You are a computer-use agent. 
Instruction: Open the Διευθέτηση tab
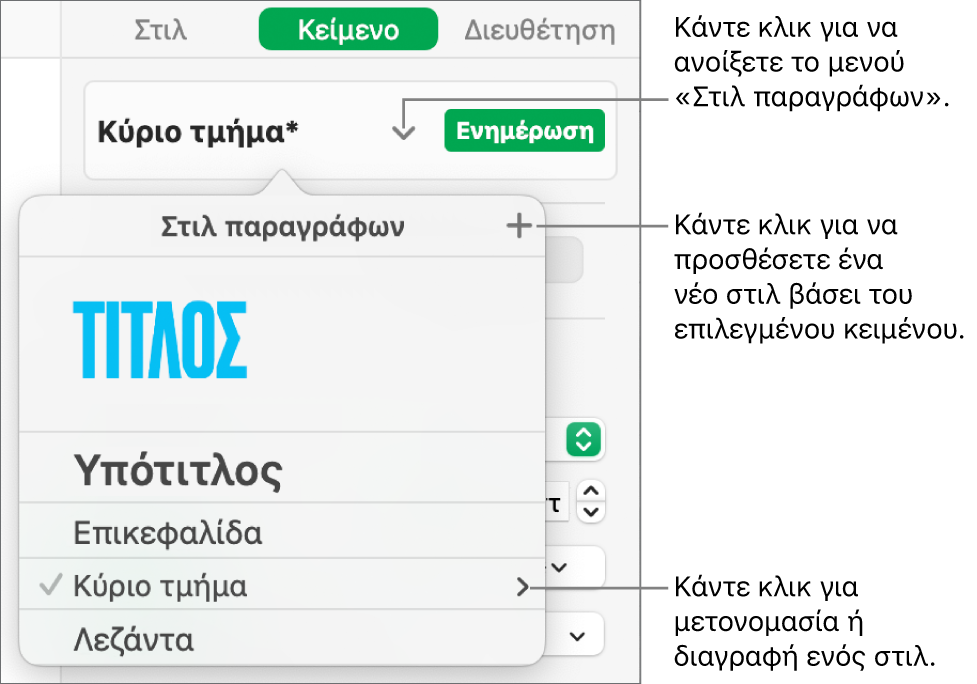click(x=540, y=30)
